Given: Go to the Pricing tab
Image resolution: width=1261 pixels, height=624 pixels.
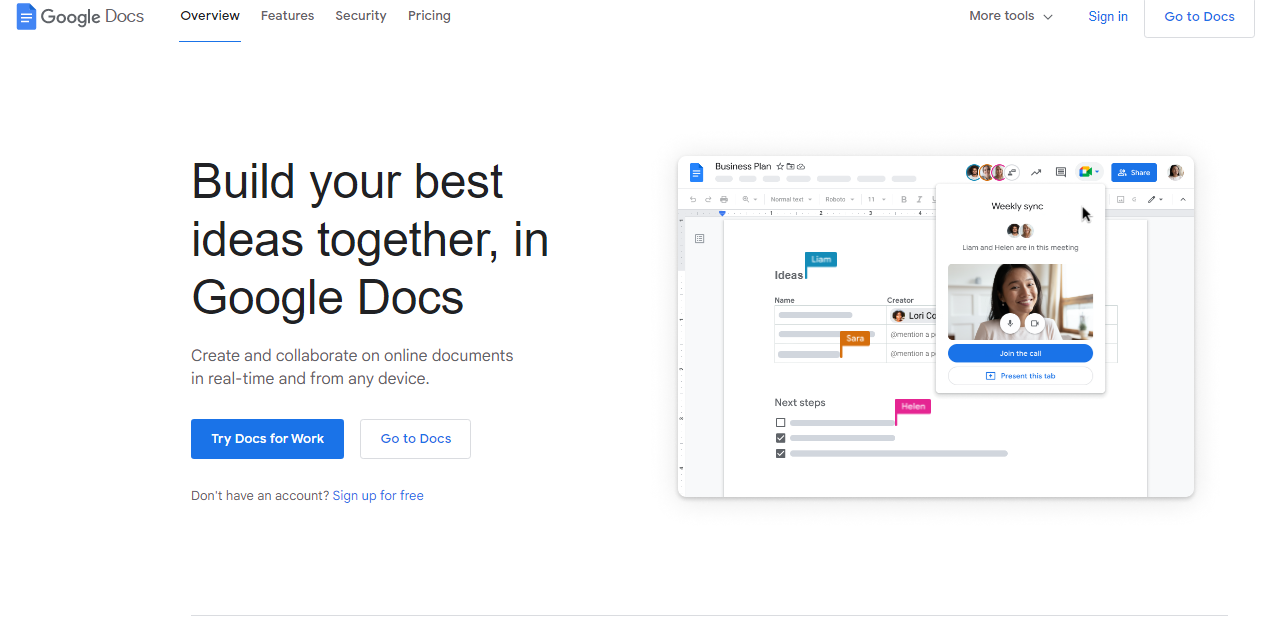Looking at the screenshot, I should tap(429, 16).
